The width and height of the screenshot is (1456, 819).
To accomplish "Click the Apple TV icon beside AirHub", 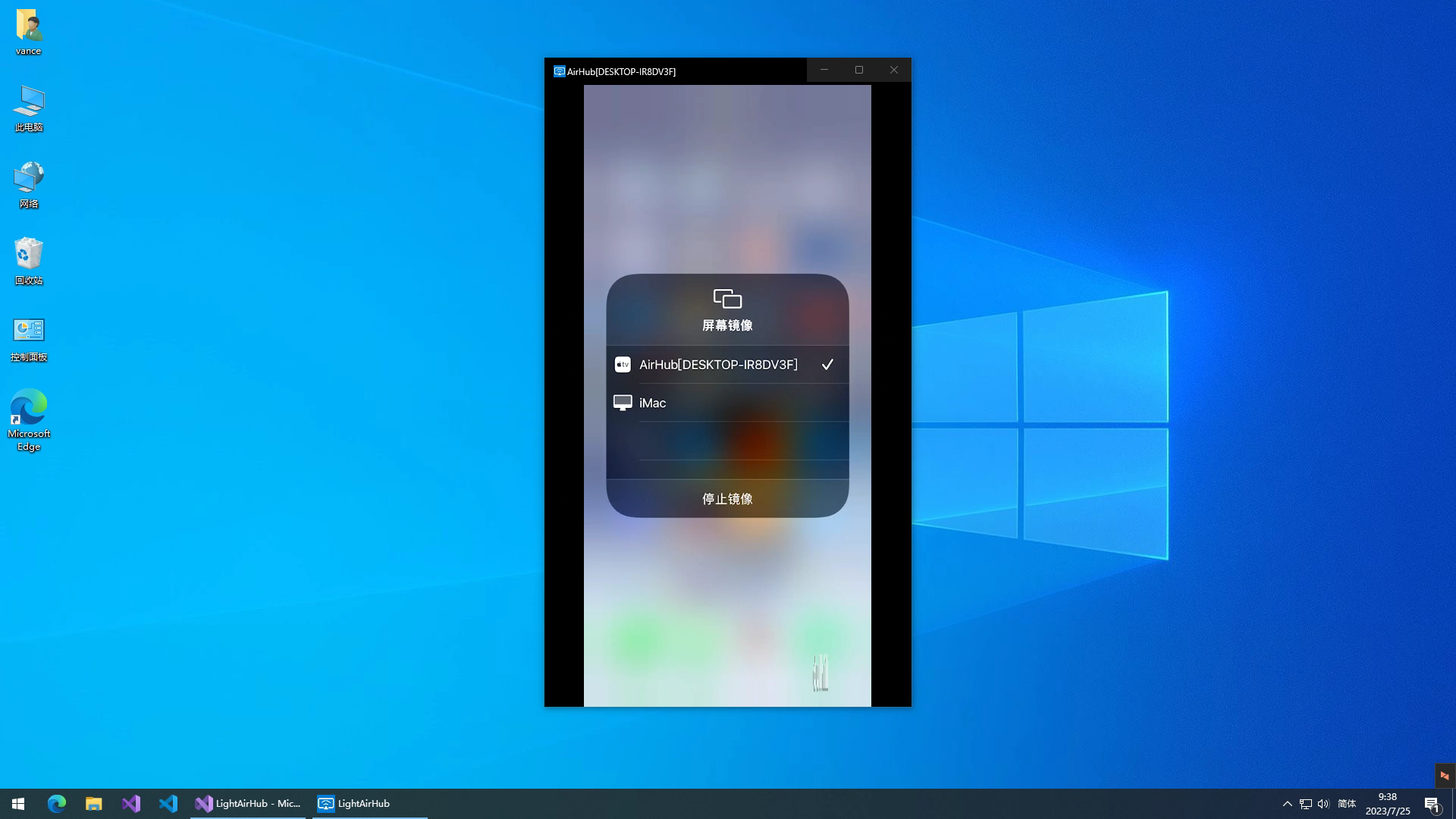I will [623, 365].
